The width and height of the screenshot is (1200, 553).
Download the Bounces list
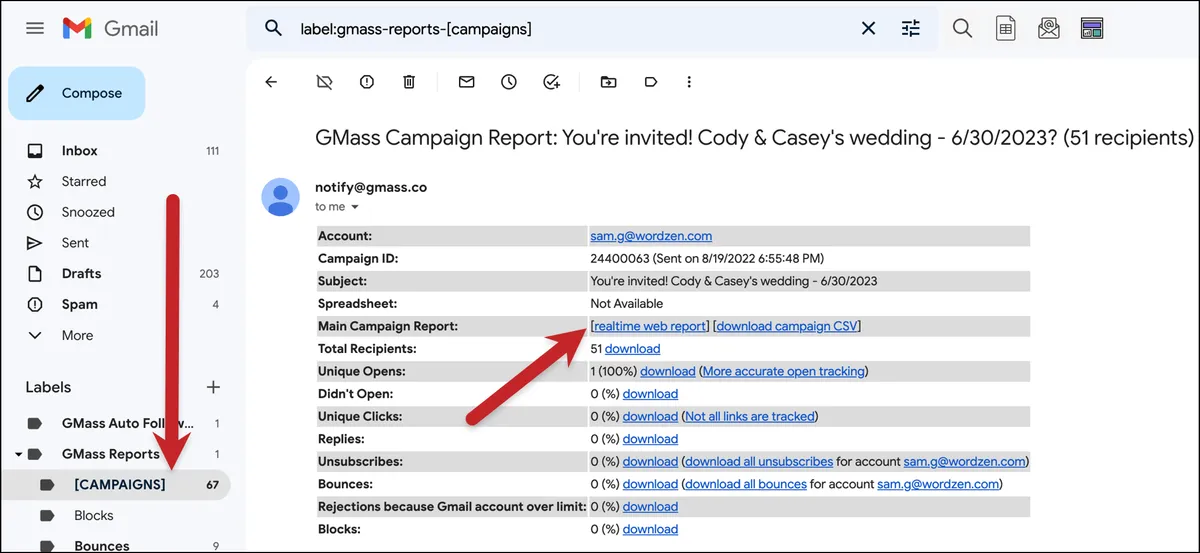pos(650,484)
